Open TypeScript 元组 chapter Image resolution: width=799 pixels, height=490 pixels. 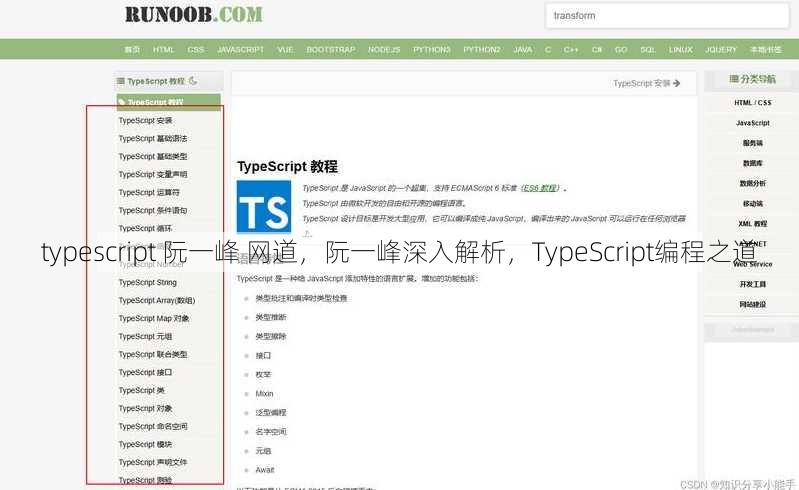coord(145,337)
